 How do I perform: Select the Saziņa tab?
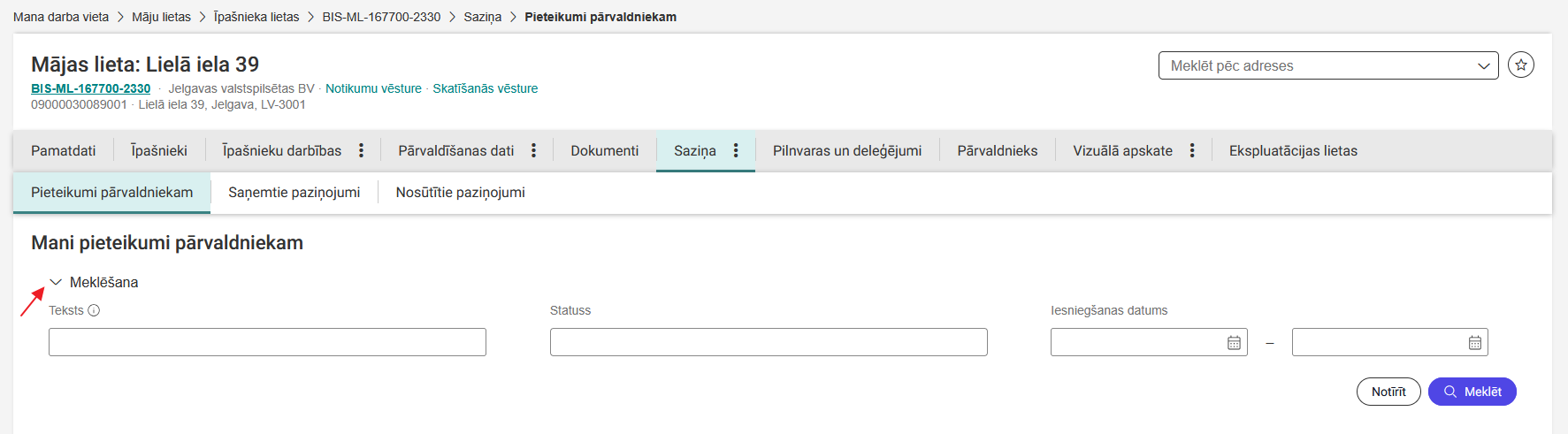[695, 151]
